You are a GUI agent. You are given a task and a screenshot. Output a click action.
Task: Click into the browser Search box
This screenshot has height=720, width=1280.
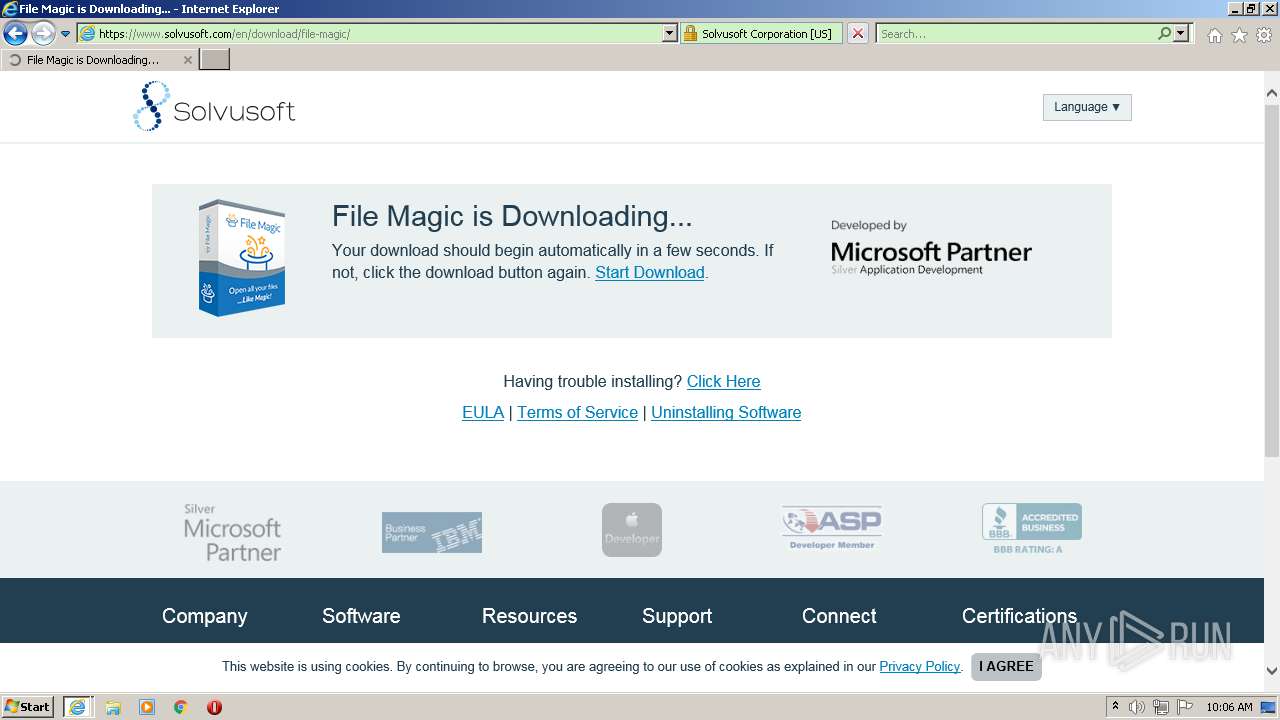(x=1016, y=33)
